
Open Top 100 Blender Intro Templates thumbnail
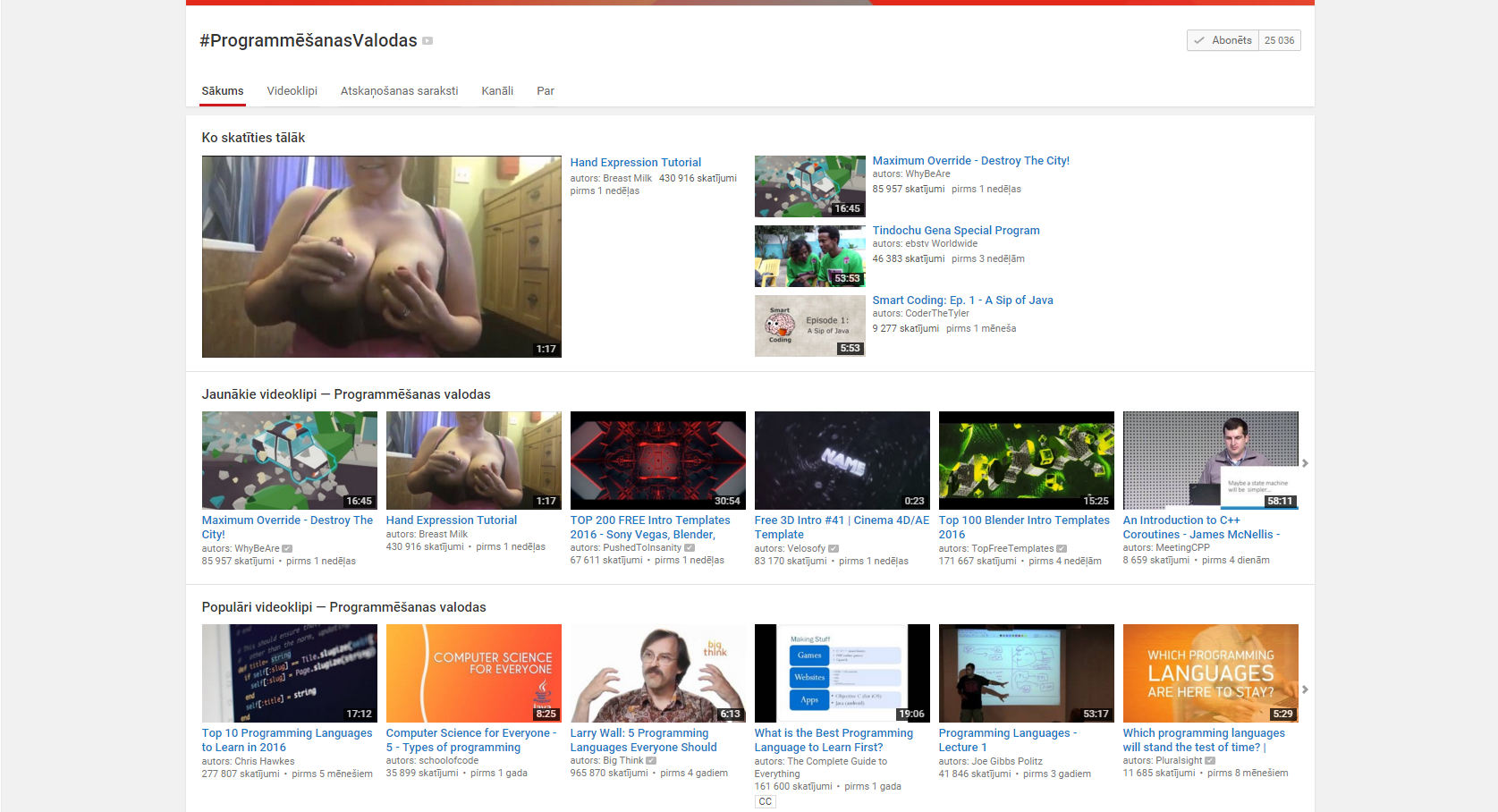click(1027, 461)
